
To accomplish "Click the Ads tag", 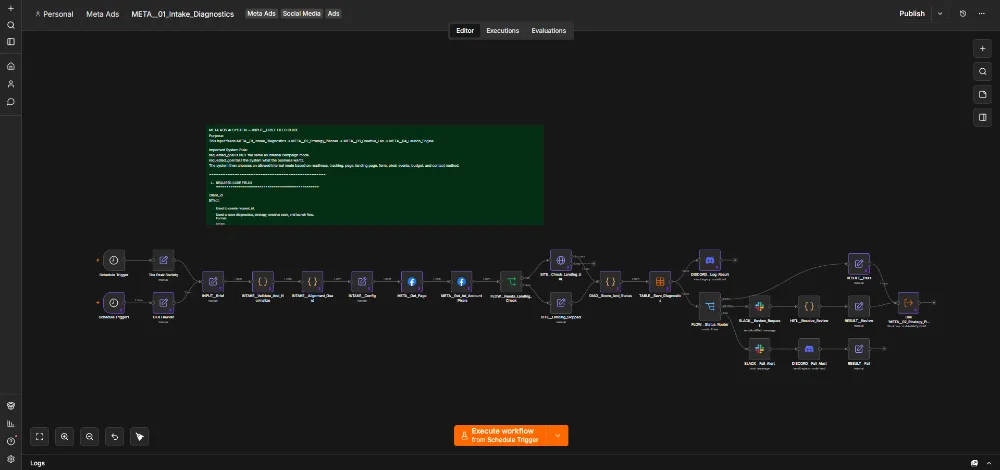I will point(334,13).
